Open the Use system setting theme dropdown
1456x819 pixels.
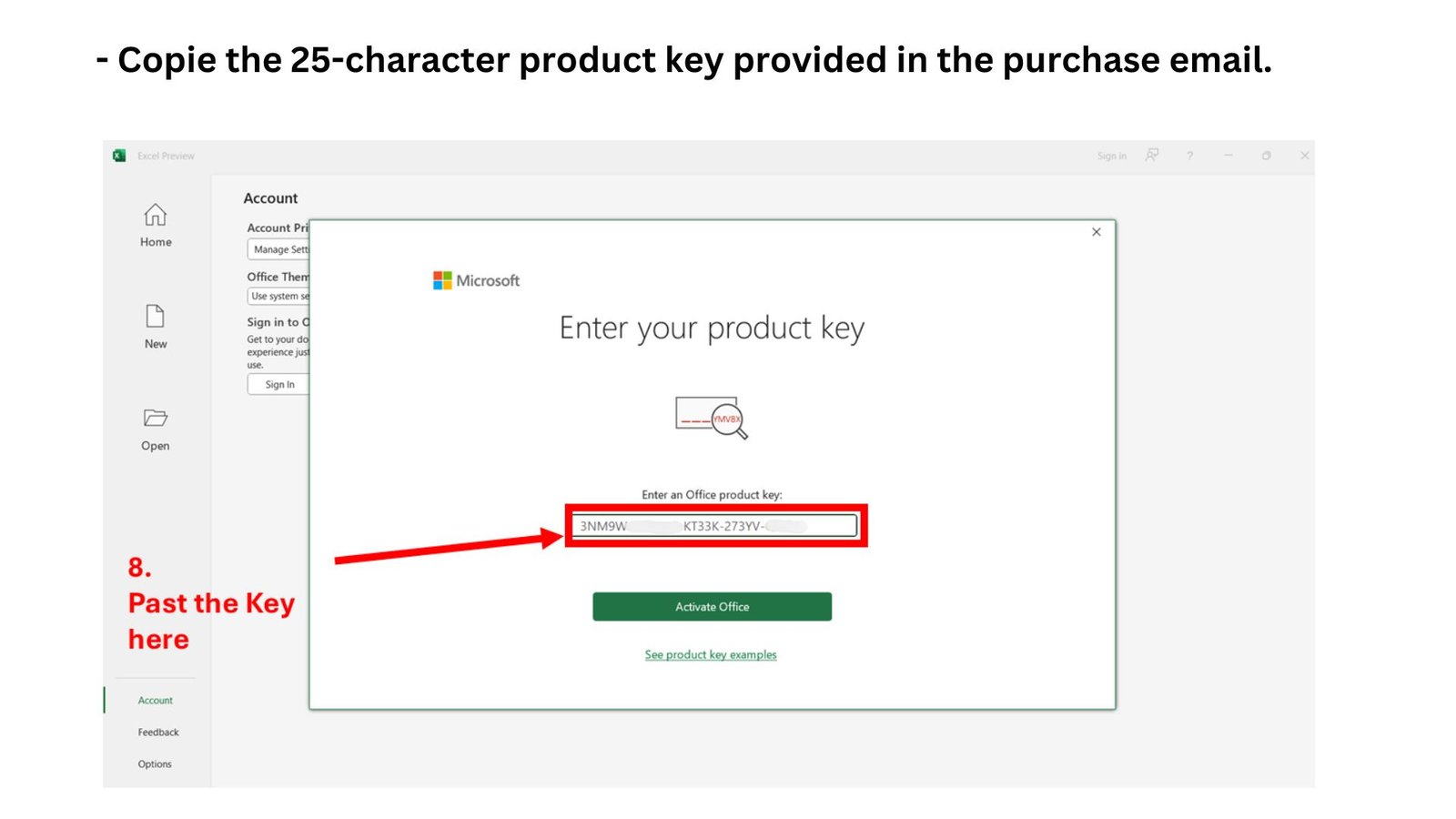click(278, 296)
